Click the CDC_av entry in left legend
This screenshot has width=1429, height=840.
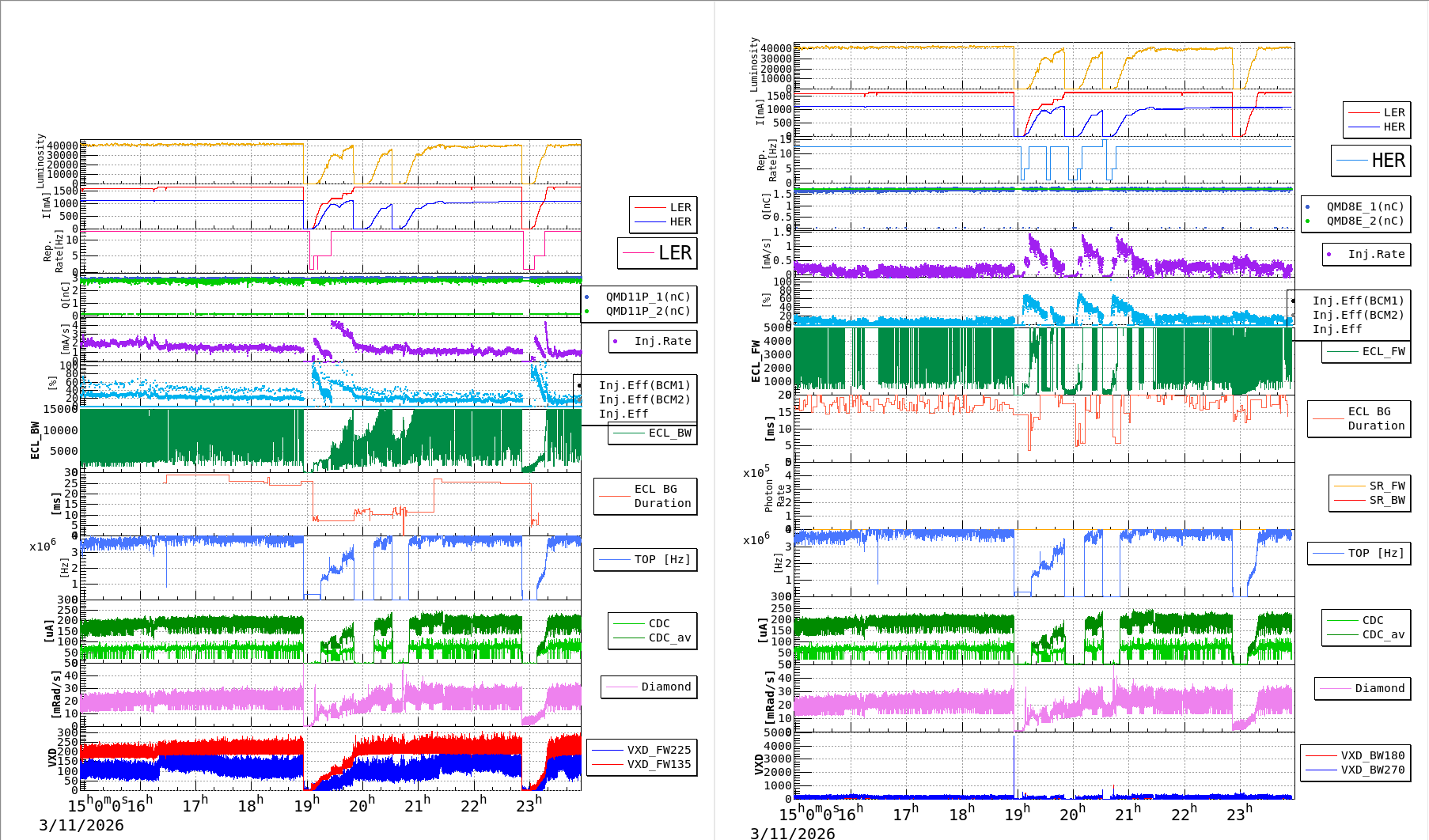[x=669, y=638]
